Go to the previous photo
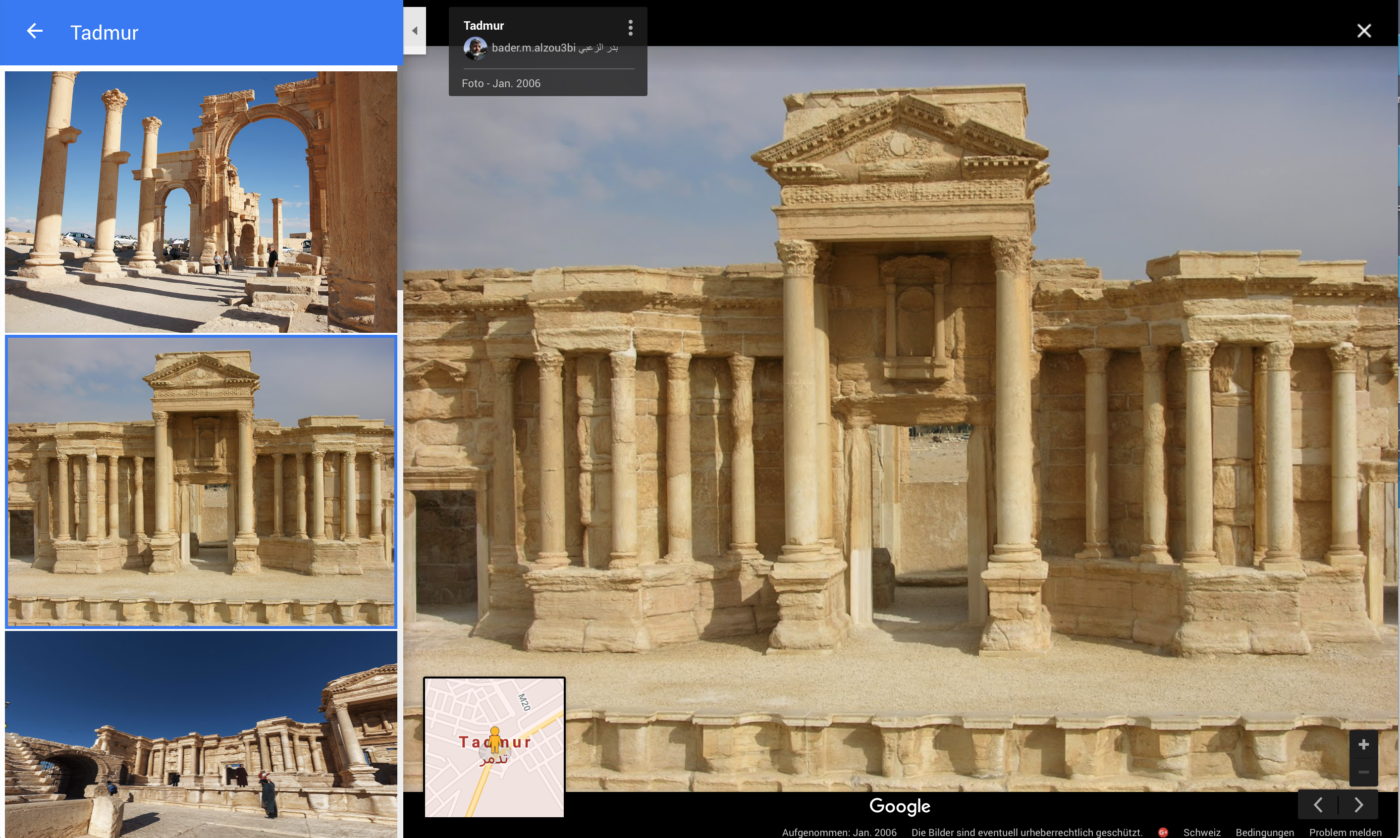Image resolution: width=1400 pixels, height=838 pixels. [x=1318, y=805]
